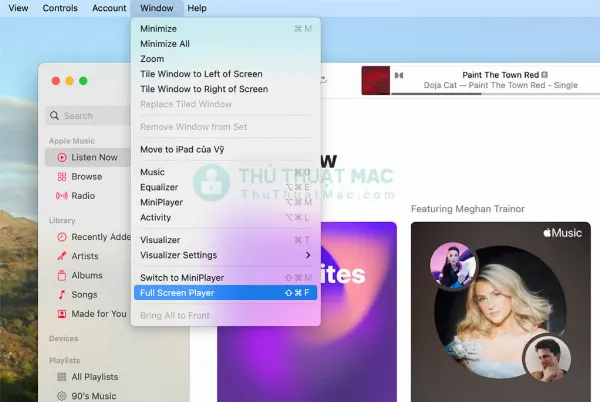Open the Account menu
This screenshot has width=600, height=402.
[x=109, y=8]
